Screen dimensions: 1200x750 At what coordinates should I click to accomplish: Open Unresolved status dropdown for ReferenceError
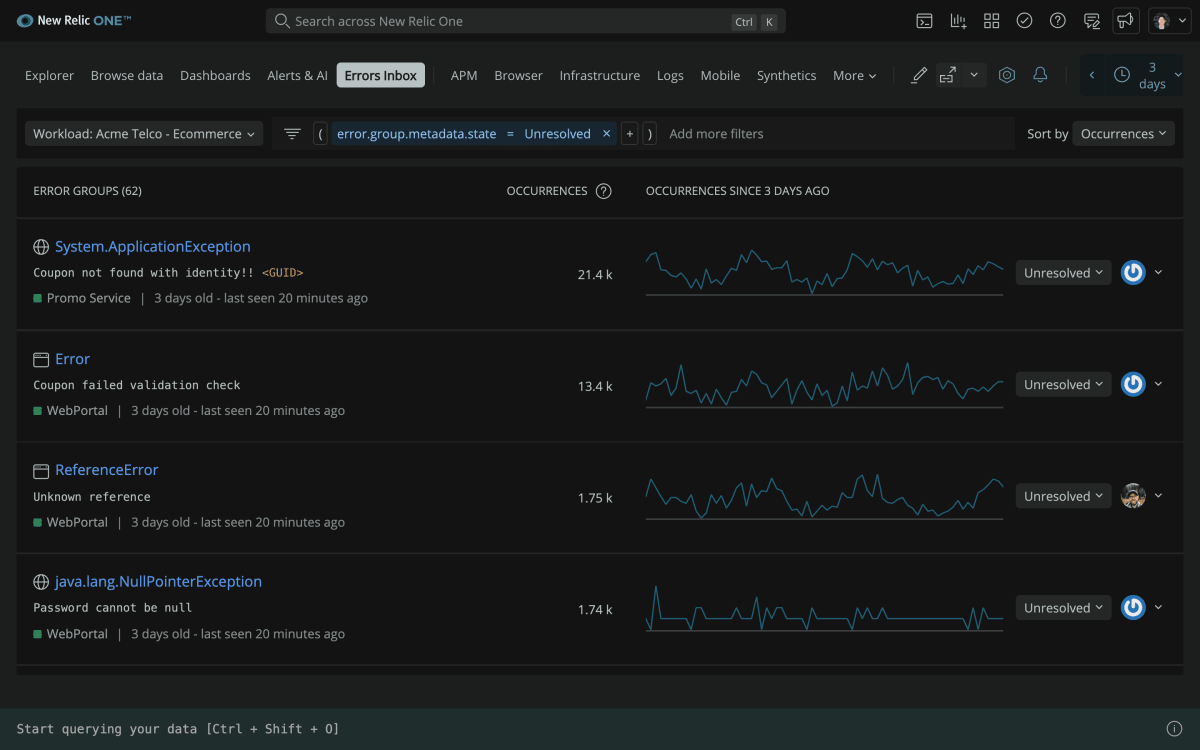pyautogui.click(x=1063, y=496)
